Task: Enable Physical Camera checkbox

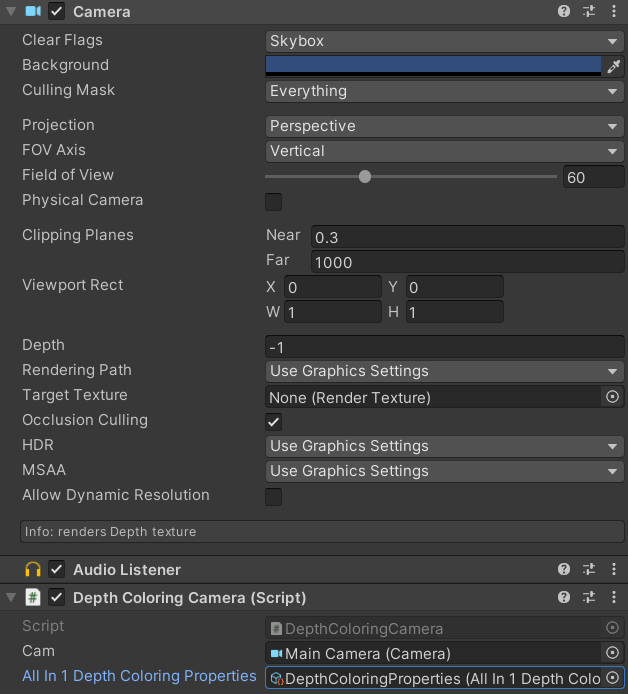Action: pyautogui.click(x=274, y=202)
